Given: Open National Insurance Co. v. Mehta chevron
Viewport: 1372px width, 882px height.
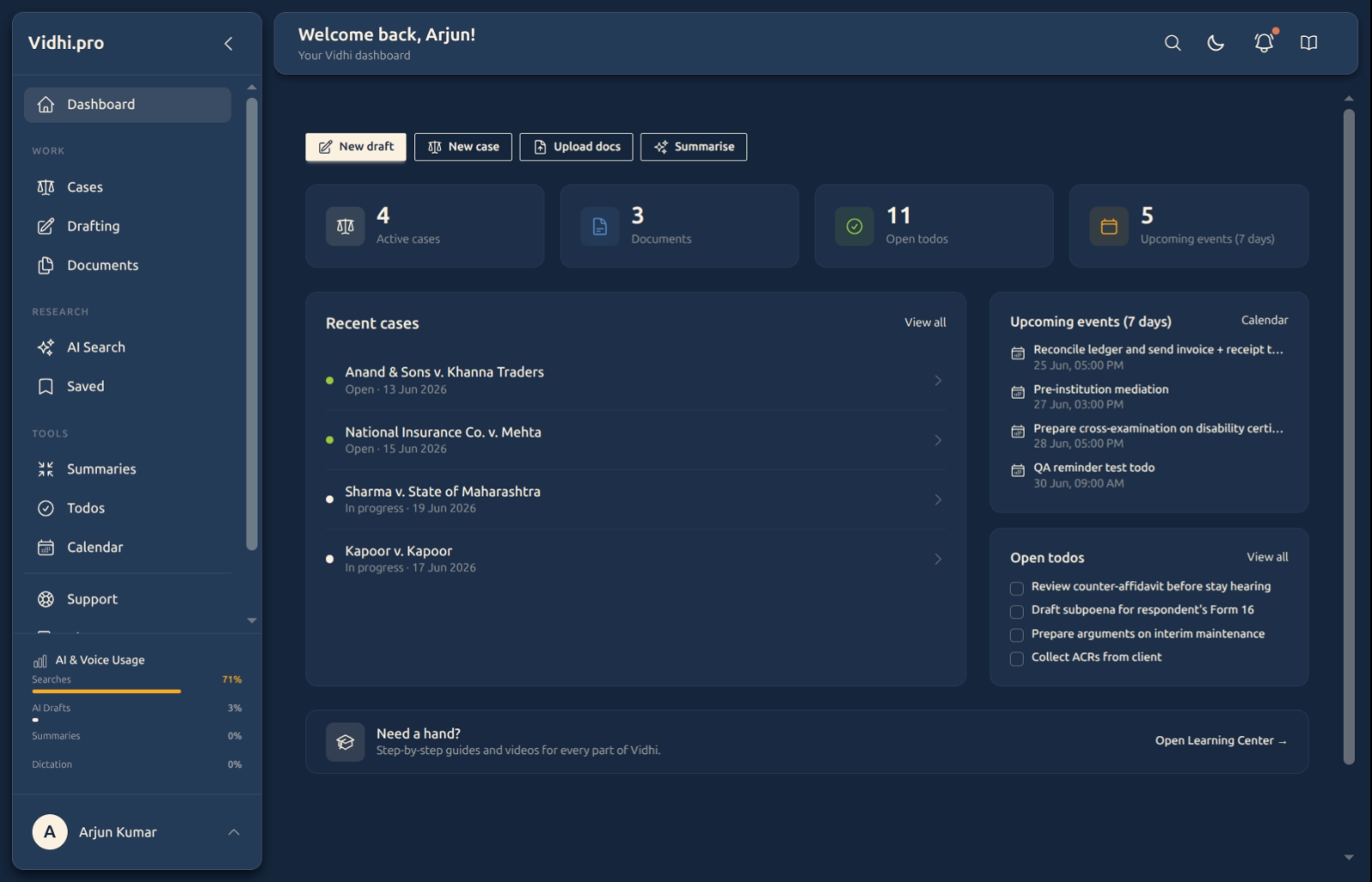Looking at the screenshot, I should point(938,440).
